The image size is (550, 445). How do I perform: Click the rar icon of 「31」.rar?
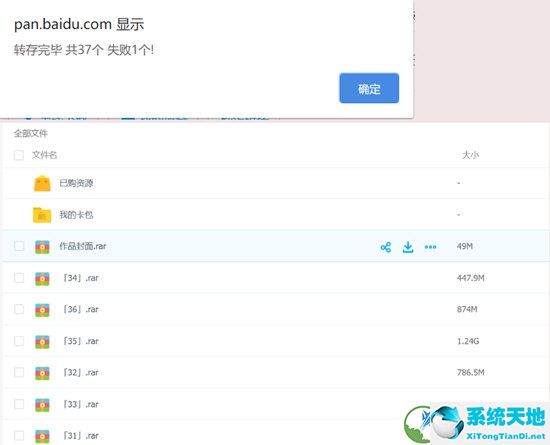(42, 436)
